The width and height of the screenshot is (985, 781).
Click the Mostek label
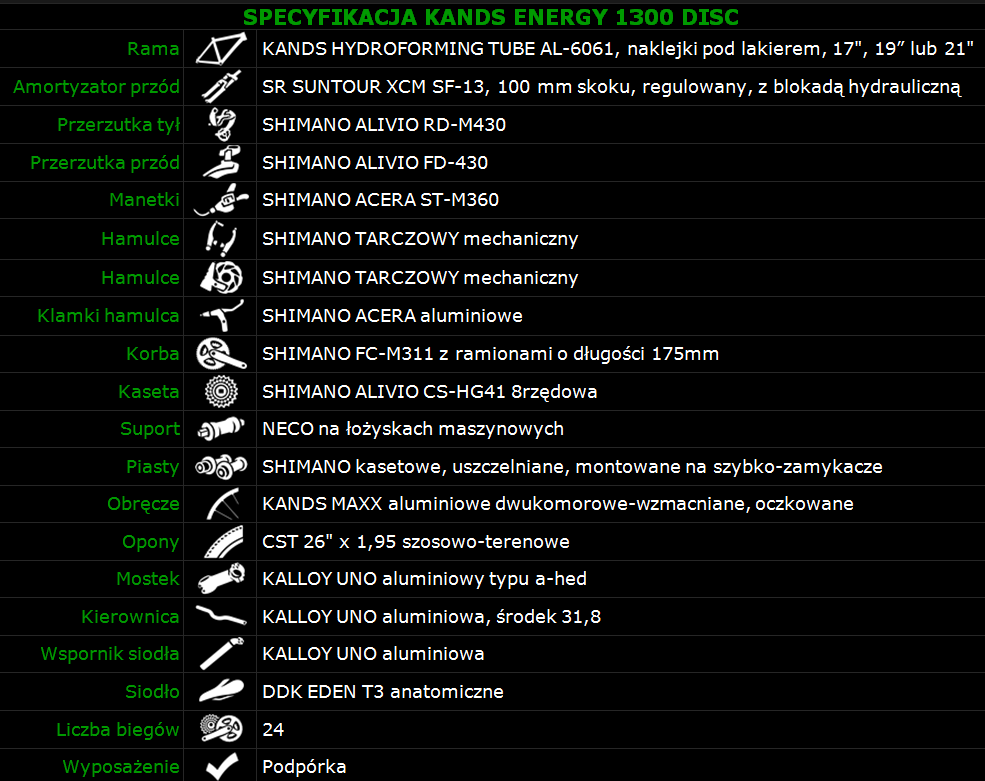[148, 579]
